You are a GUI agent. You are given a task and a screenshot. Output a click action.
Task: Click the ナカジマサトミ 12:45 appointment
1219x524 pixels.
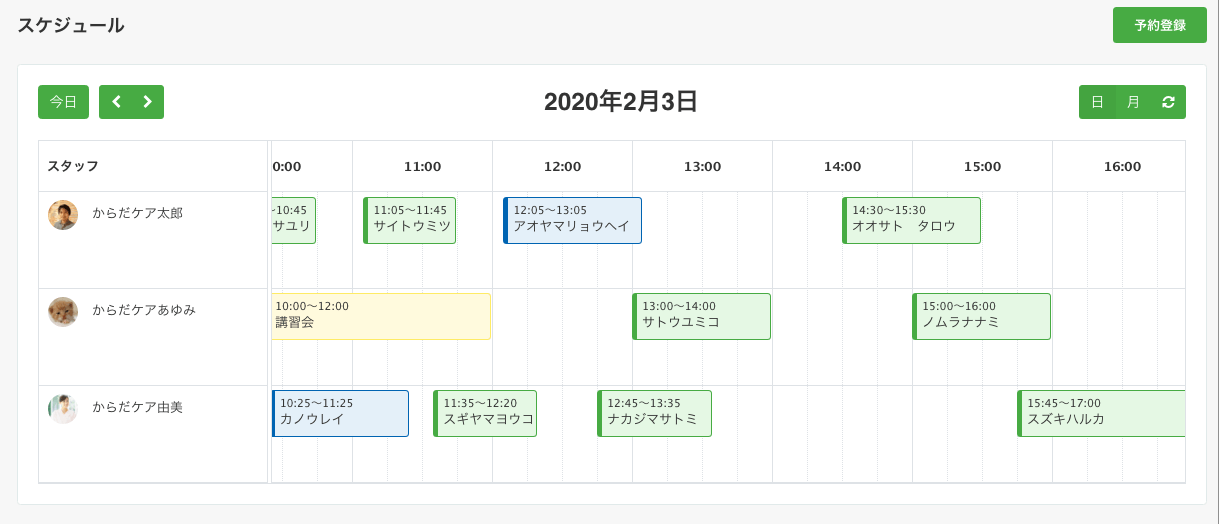[x=654, y=413]
